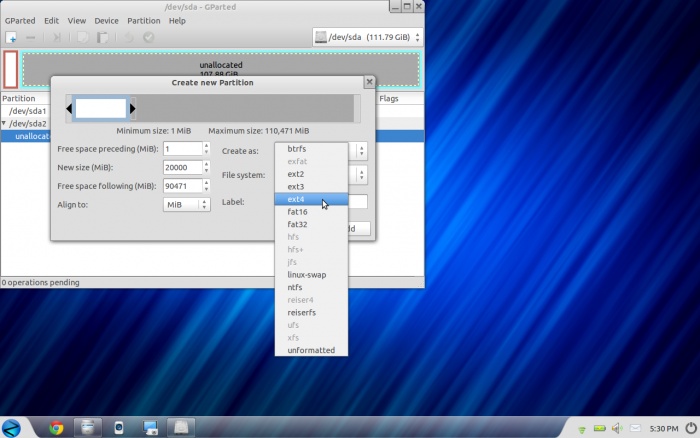
Task: Click the partially hidden Add button
Action: 359,229
